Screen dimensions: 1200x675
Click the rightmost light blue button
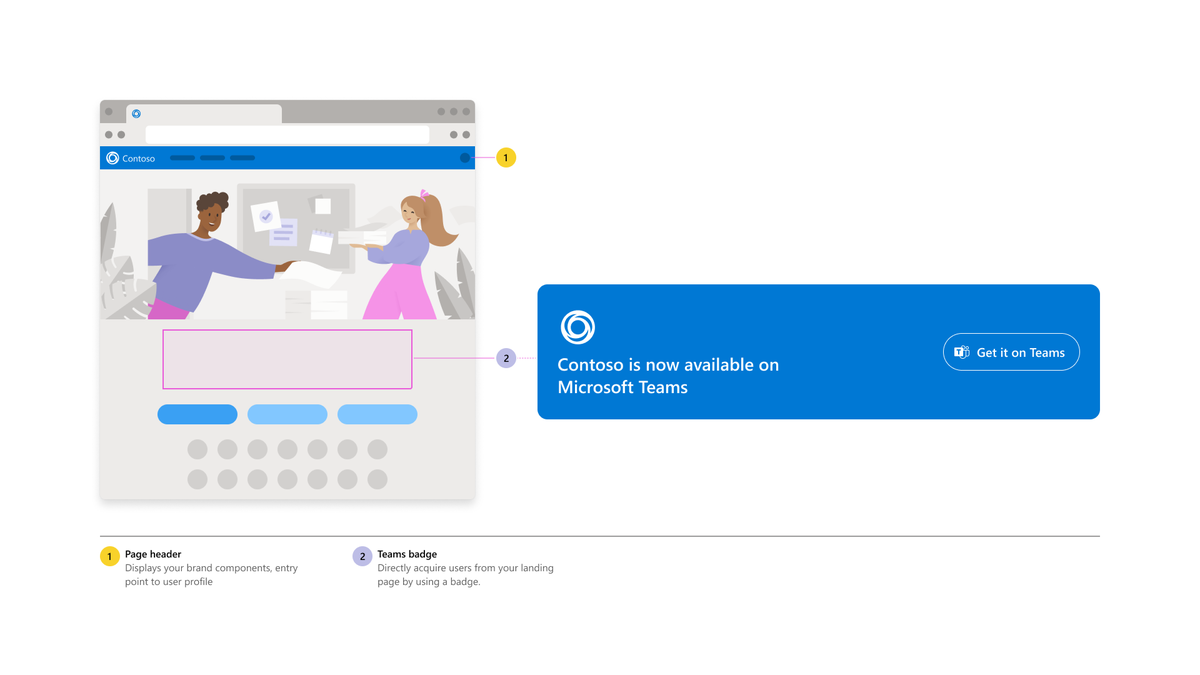coord(377,414)
